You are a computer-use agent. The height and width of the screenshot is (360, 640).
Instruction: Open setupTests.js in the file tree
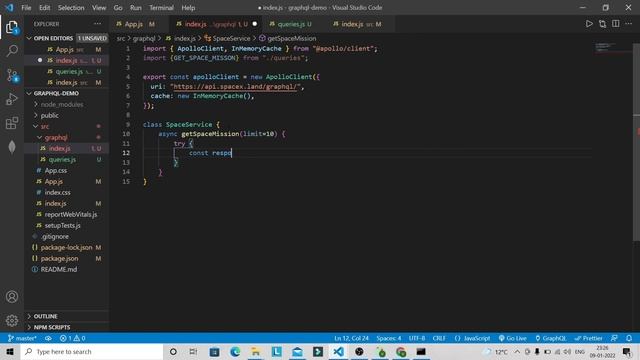coord(62,225)
